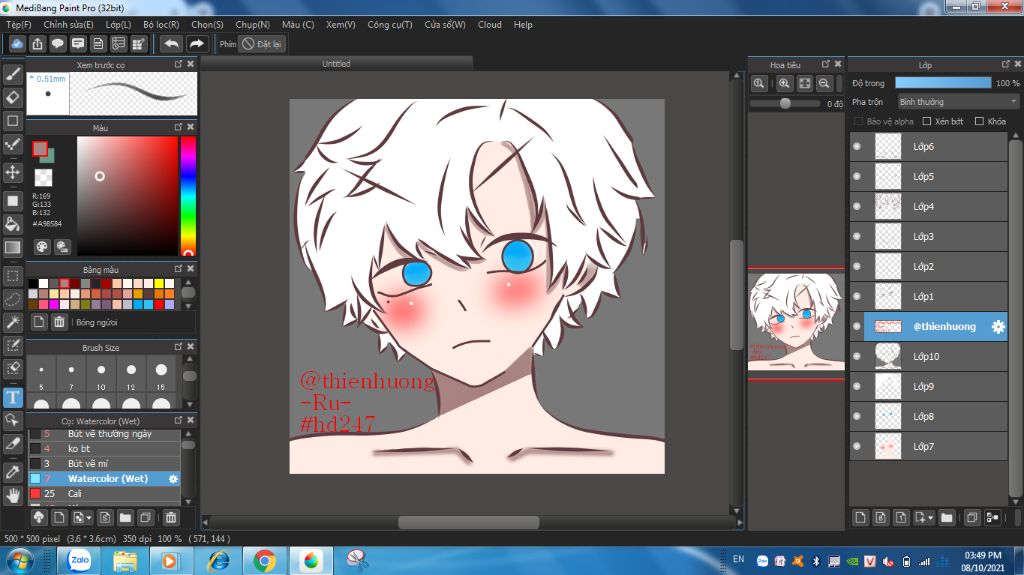Click the canvas horizontal scrollbar
Screen dimensions: 1024x575
469,522
